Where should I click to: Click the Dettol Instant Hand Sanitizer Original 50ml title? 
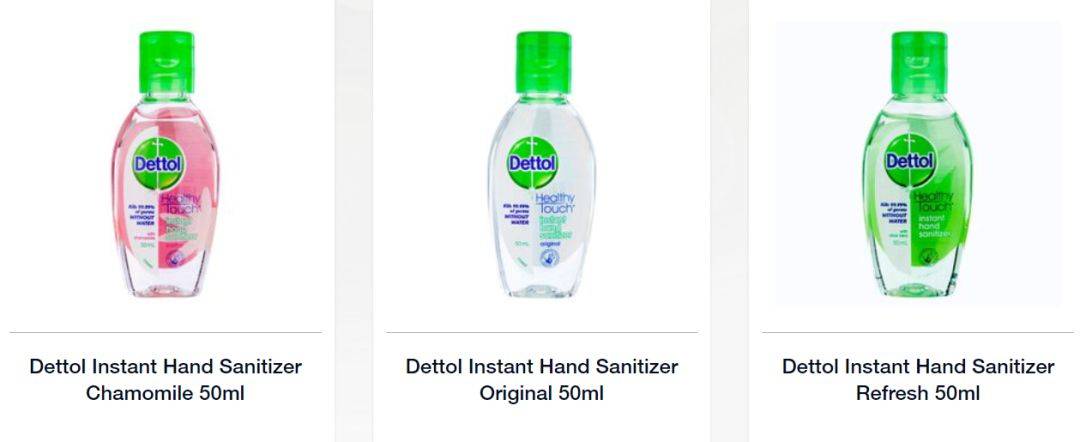point(542,380)
